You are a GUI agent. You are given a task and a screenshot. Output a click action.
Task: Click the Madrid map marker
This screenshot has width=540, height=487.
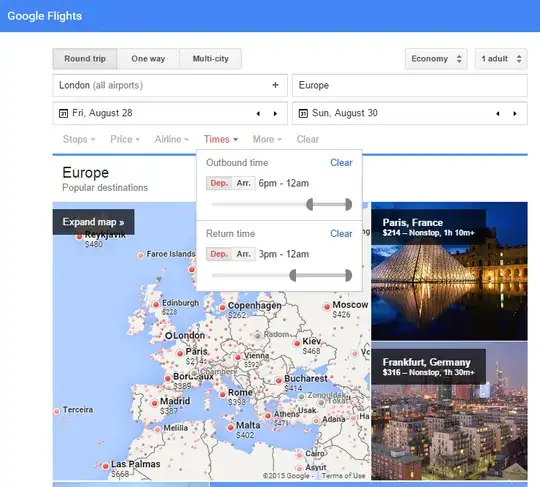coord(155,403)
